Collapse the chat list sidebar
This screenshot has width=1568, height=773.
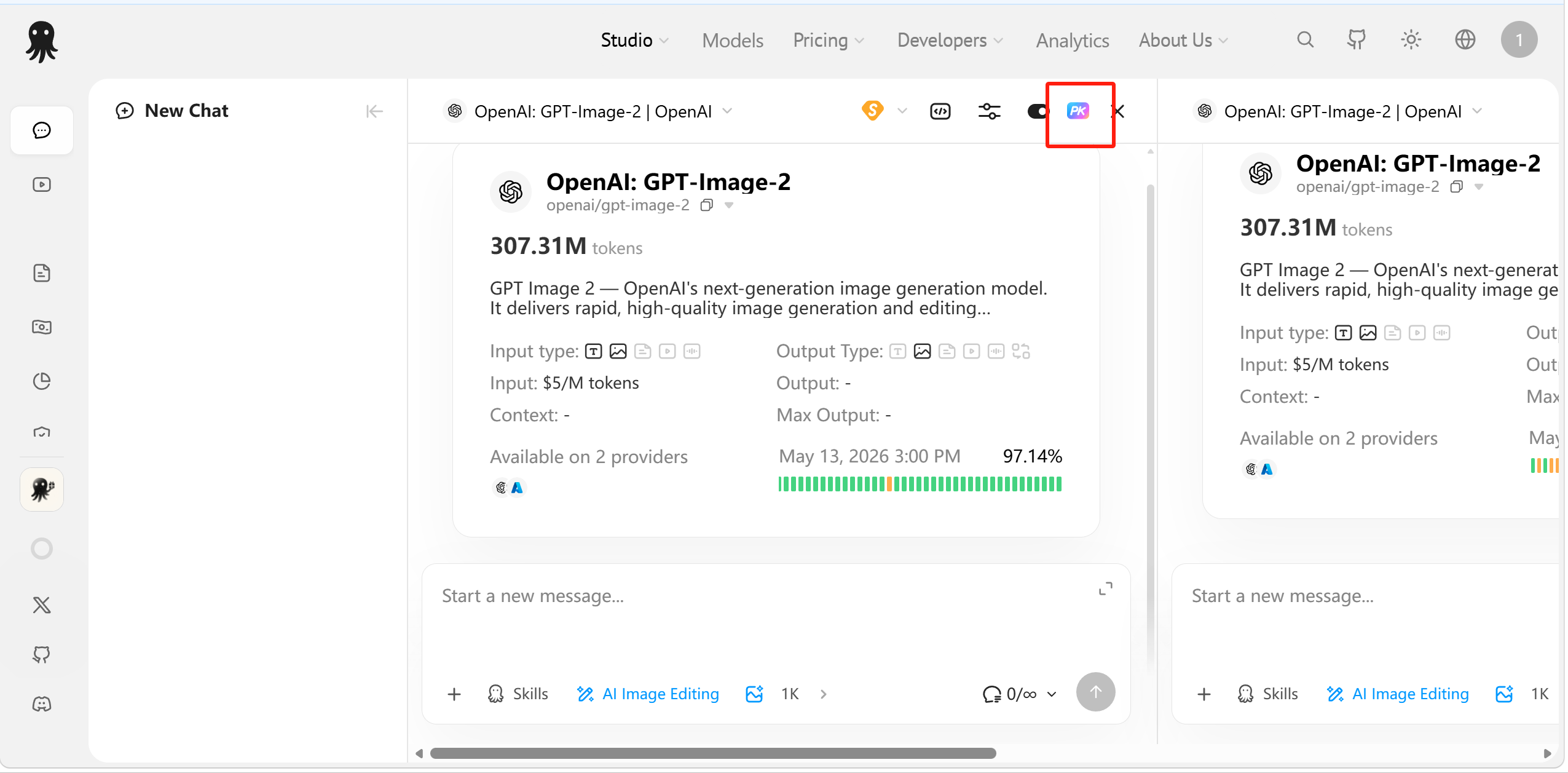374,111
